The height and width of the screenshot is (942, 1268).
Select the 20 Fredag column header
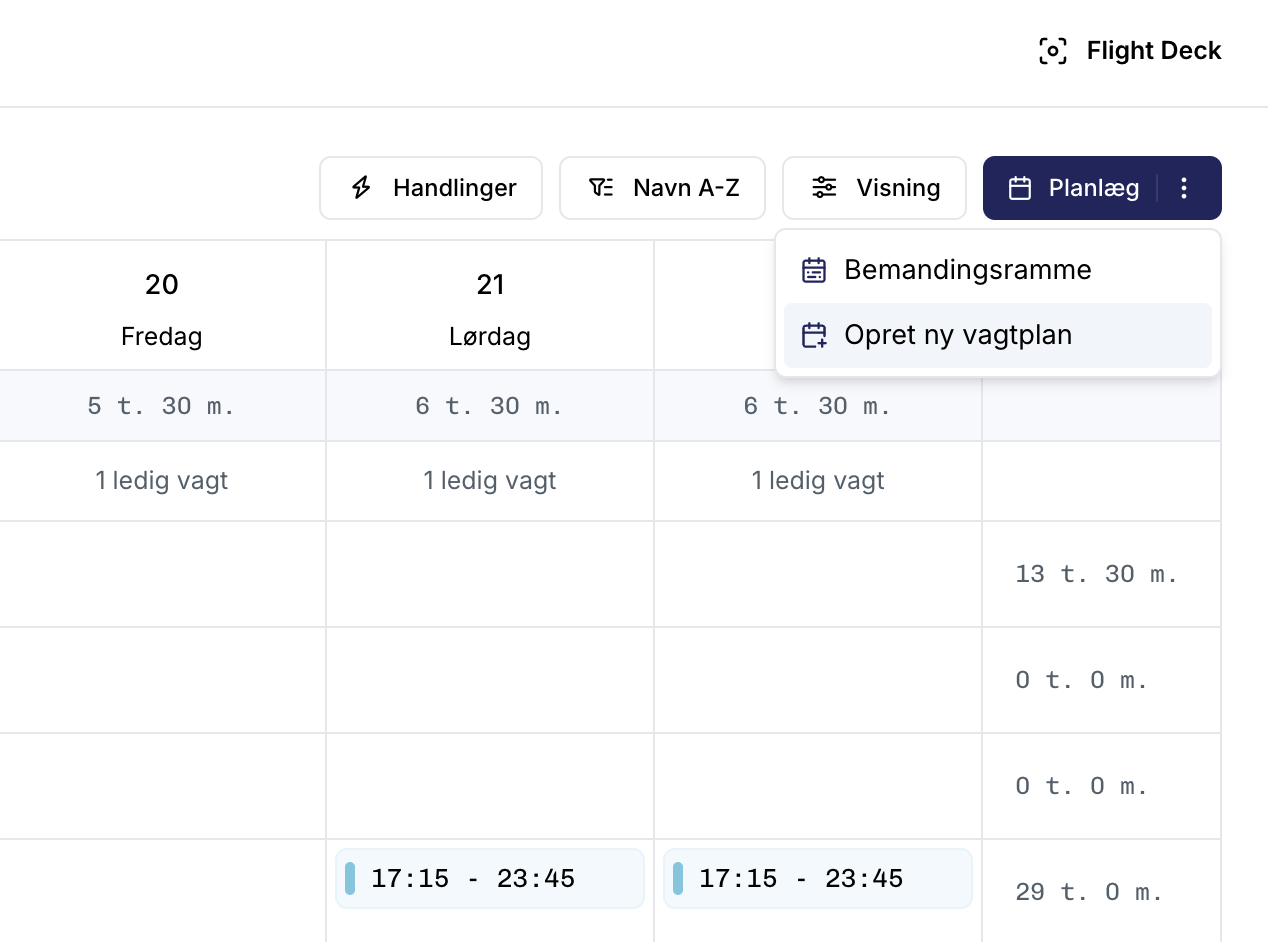tap(162, 306)
